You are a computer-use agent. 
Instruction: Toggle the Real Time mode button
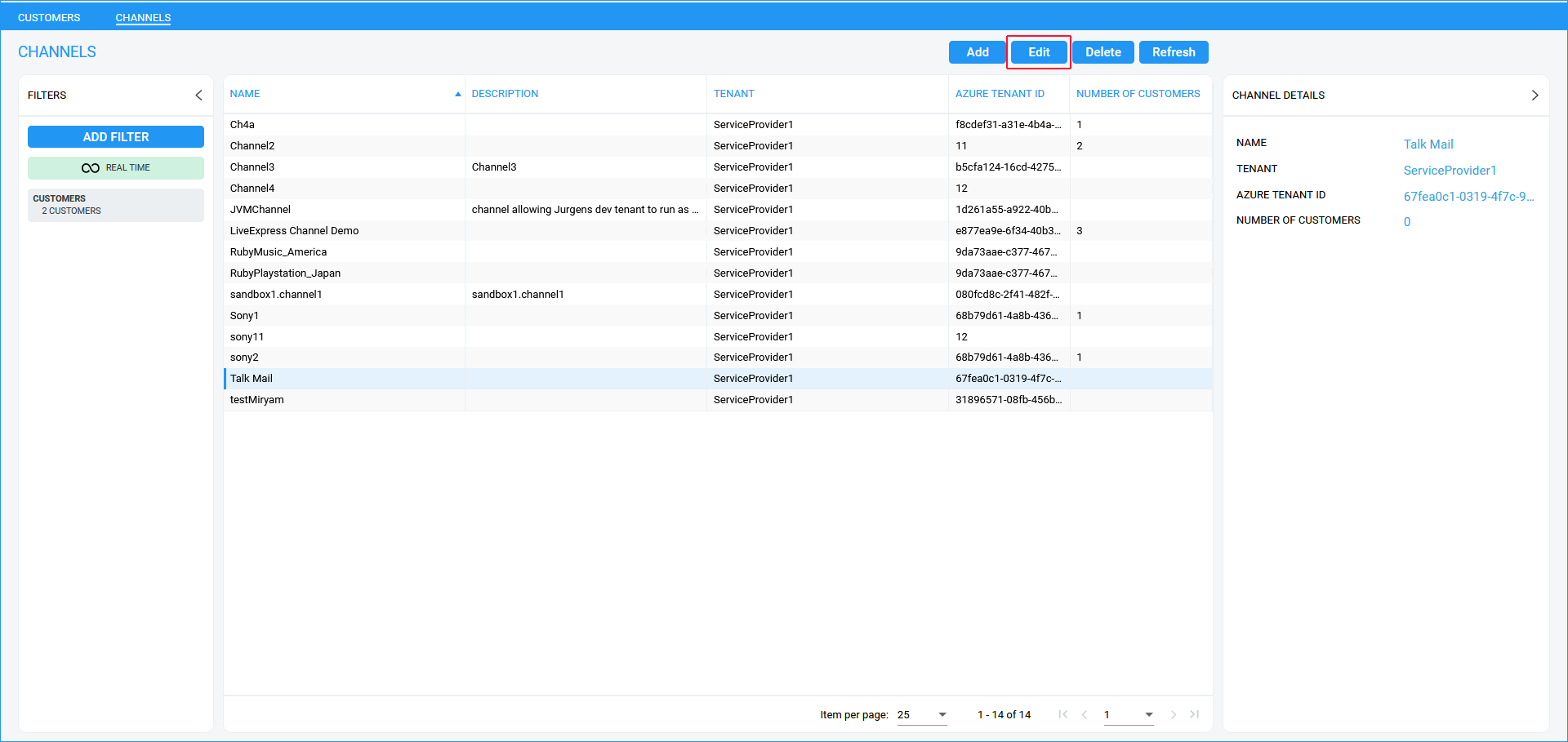click(x=116, y=168)
